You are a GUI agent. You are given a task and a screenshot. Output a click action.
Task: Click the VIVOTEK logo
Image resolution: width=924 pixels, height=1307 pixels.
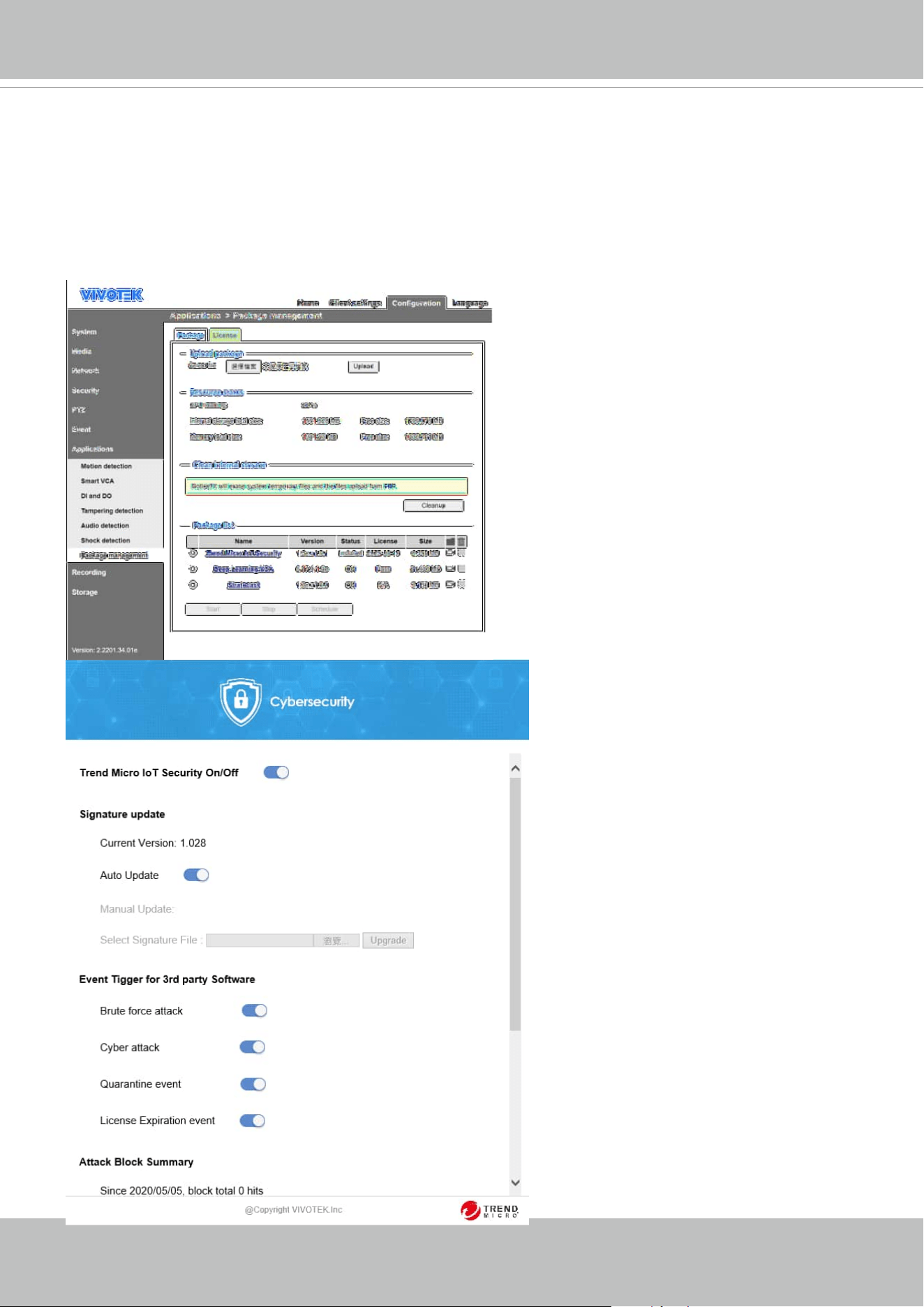coord(112,295)
